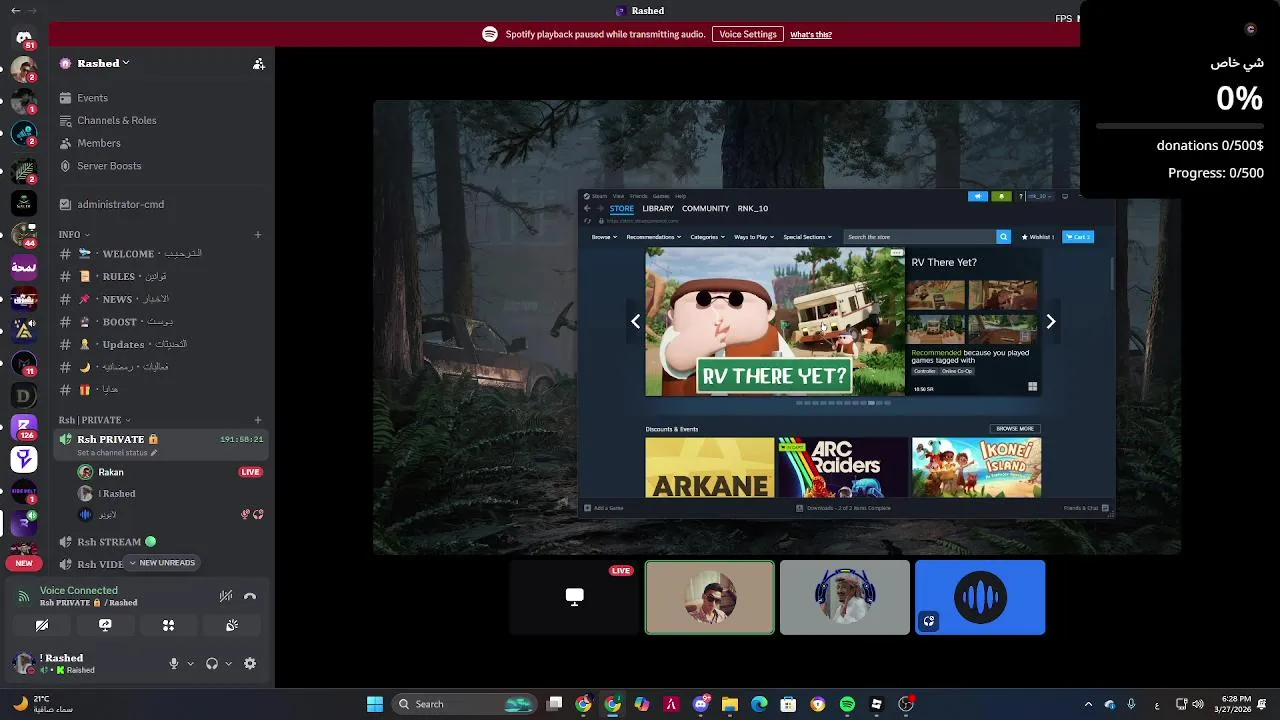
Task: Create channel in Rsh | PRIVATE category with plus
Action: pos(258,420)
